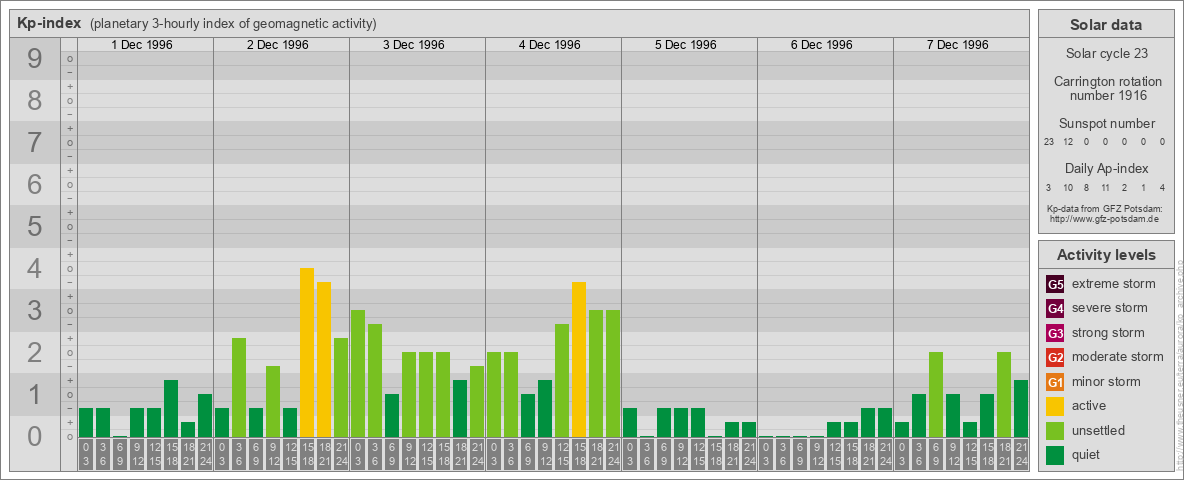Click Daily Ap-index value 10
Image resolution: width=1184 pixels, height=480 pixels.
click(1068, 187)
